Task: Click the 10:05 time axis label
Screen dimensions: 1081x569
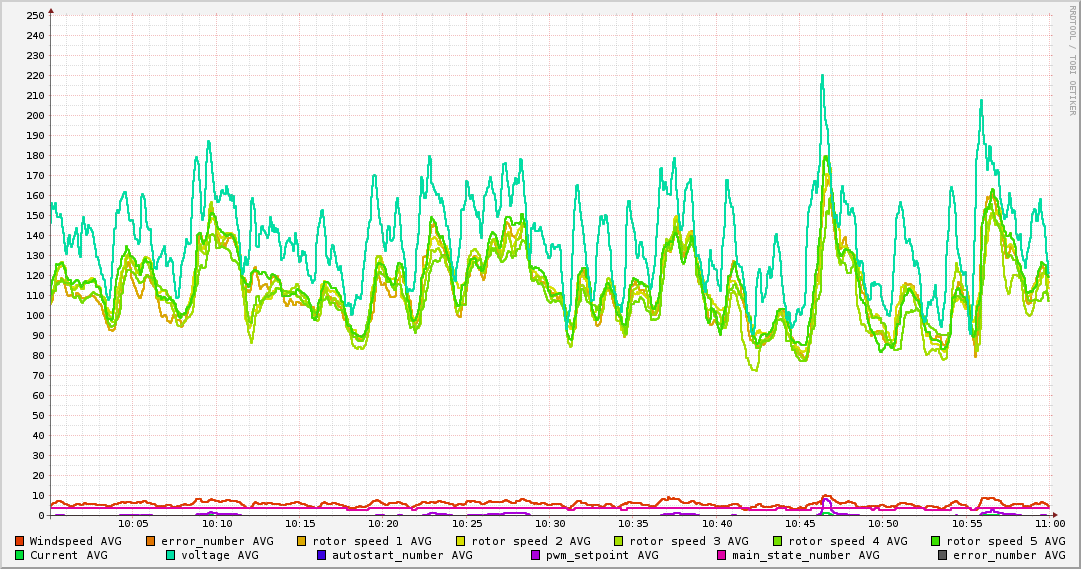Action: (133, 523)
